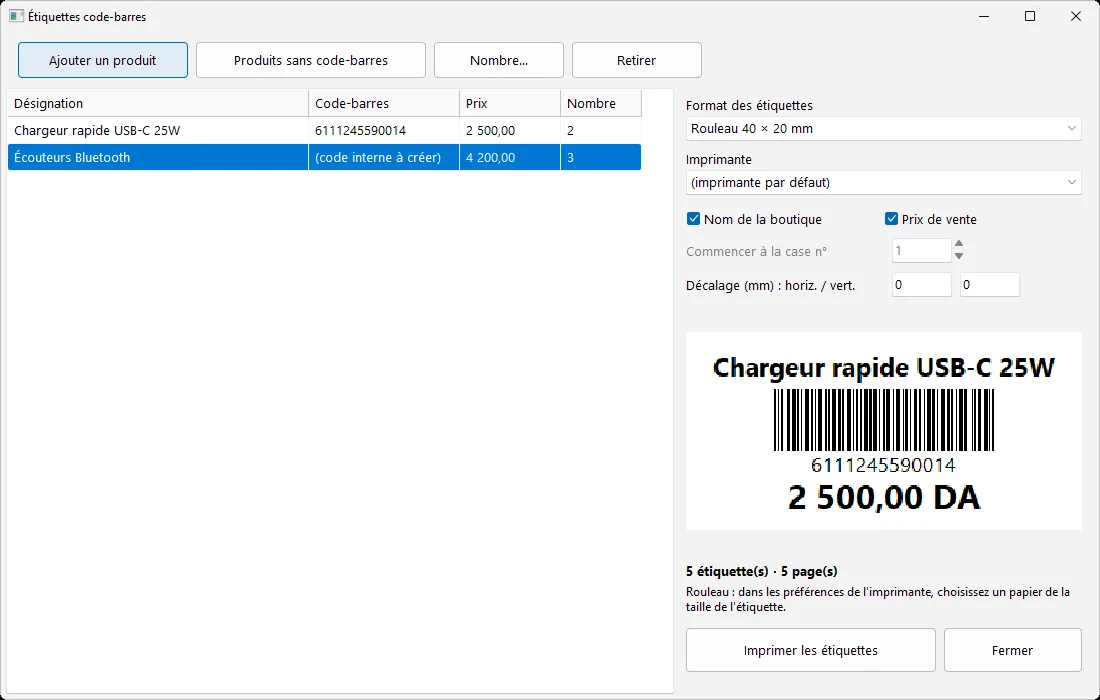Select the Écouteurs Bluetooth row

coord(324,157)
